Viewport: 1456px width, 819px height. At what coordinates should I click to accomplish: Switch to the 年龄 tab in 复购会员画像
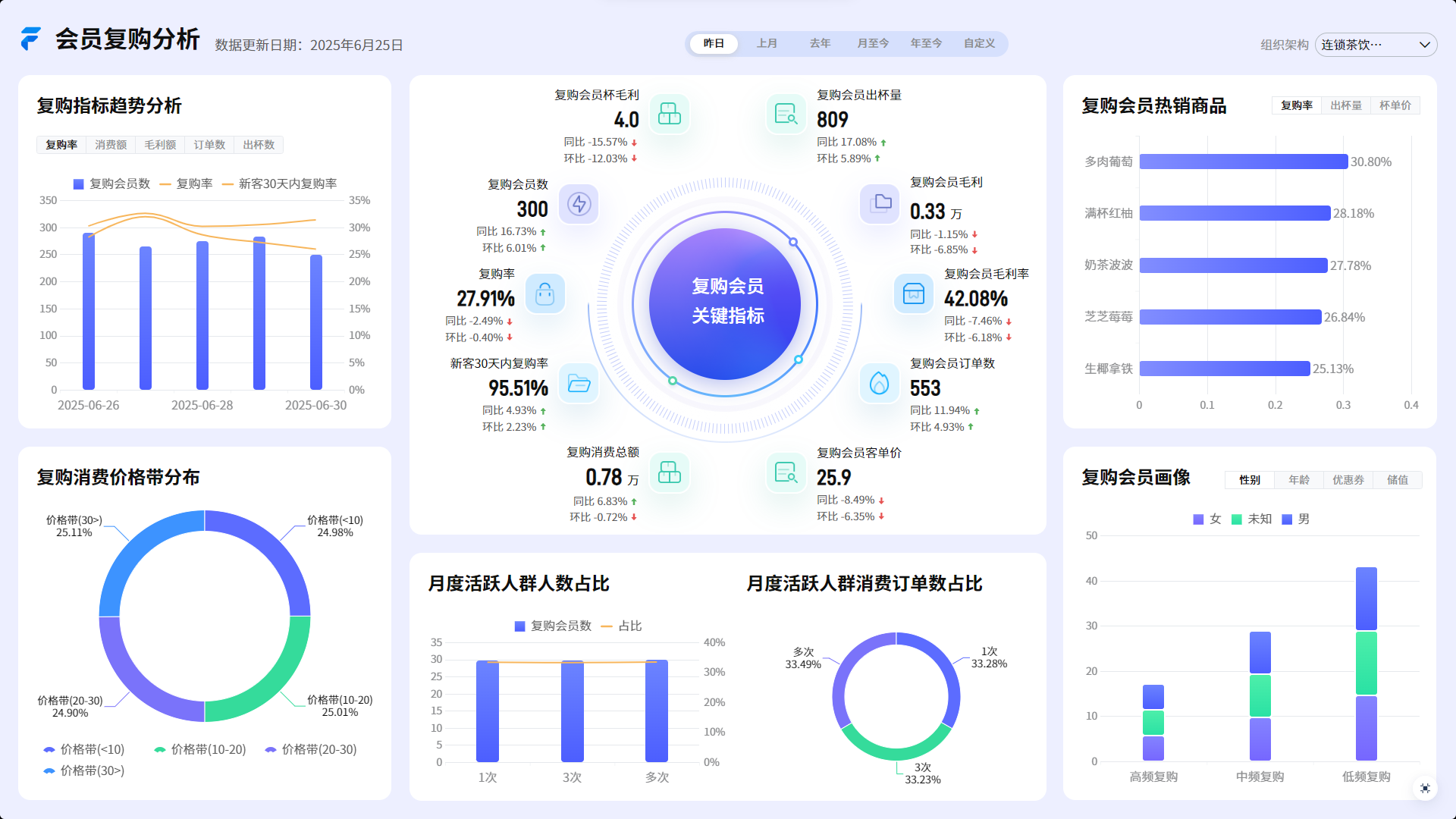(1298, 479)
